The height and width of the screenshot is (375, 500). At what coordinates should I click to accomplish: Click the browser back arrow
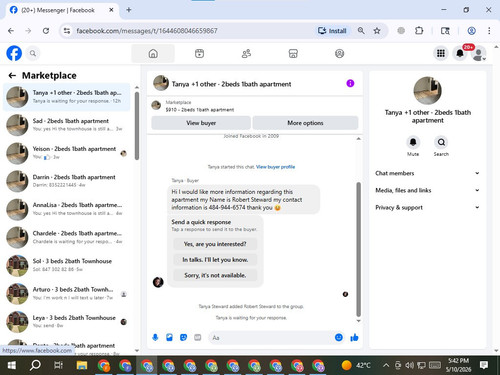point(11,31)
